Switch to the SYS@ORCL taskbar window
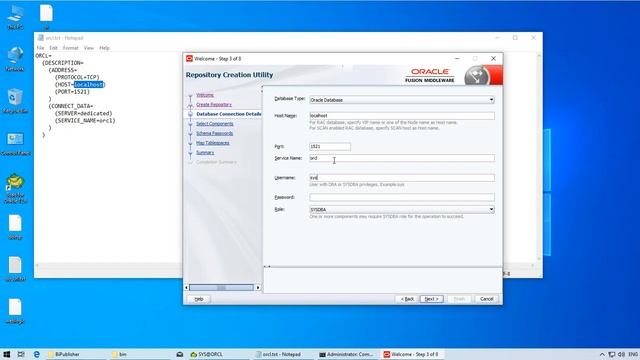 [x=220, y=354]
